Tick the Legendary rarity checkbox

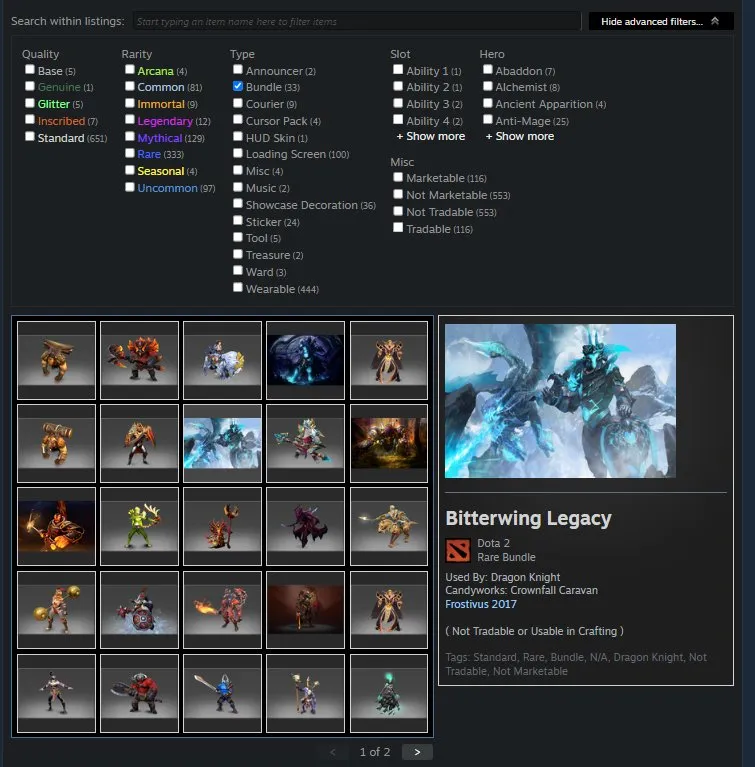[x=130, y=119]
